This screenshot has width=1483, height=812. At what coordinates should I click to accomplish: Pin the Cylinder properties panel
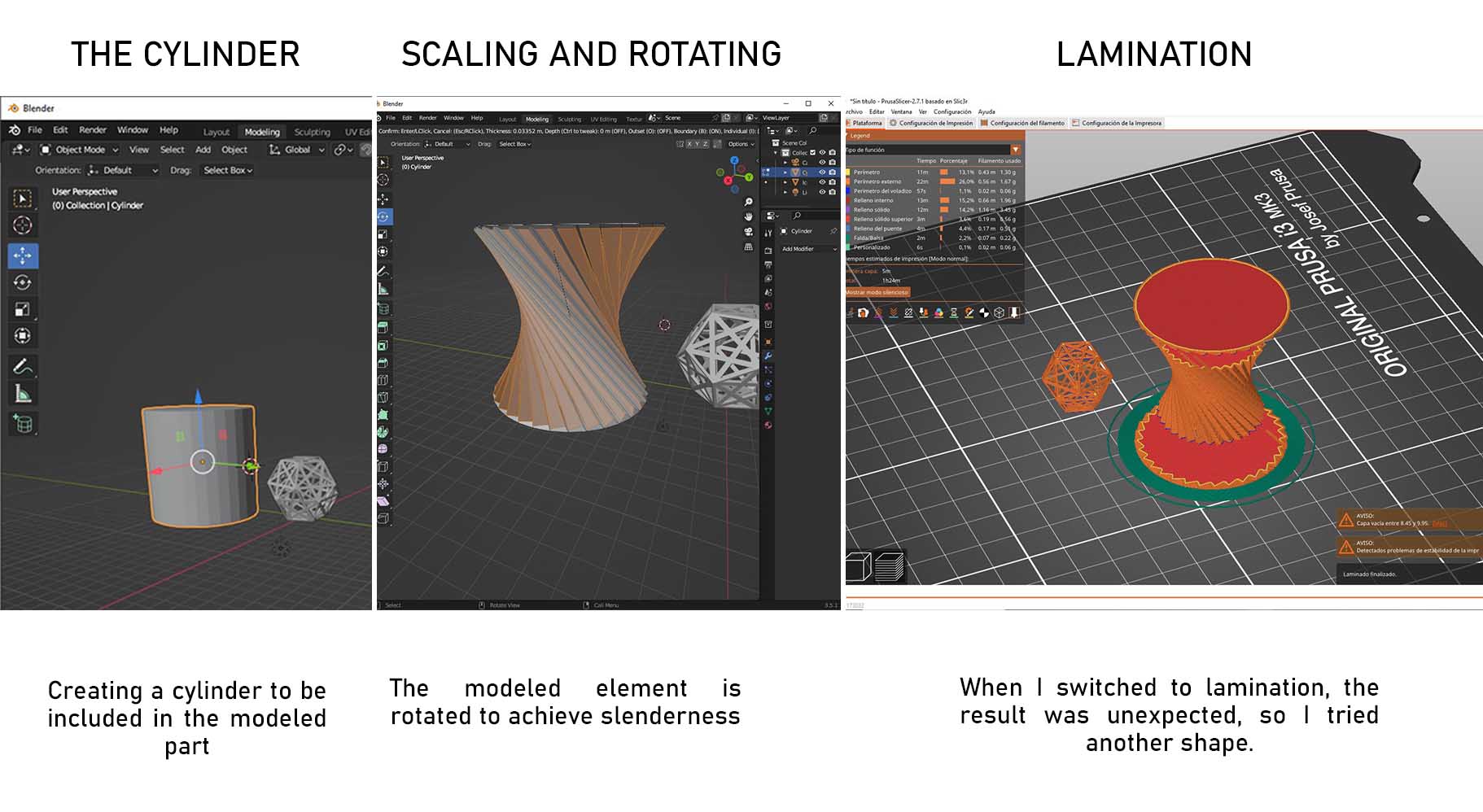tap(833, 231)
